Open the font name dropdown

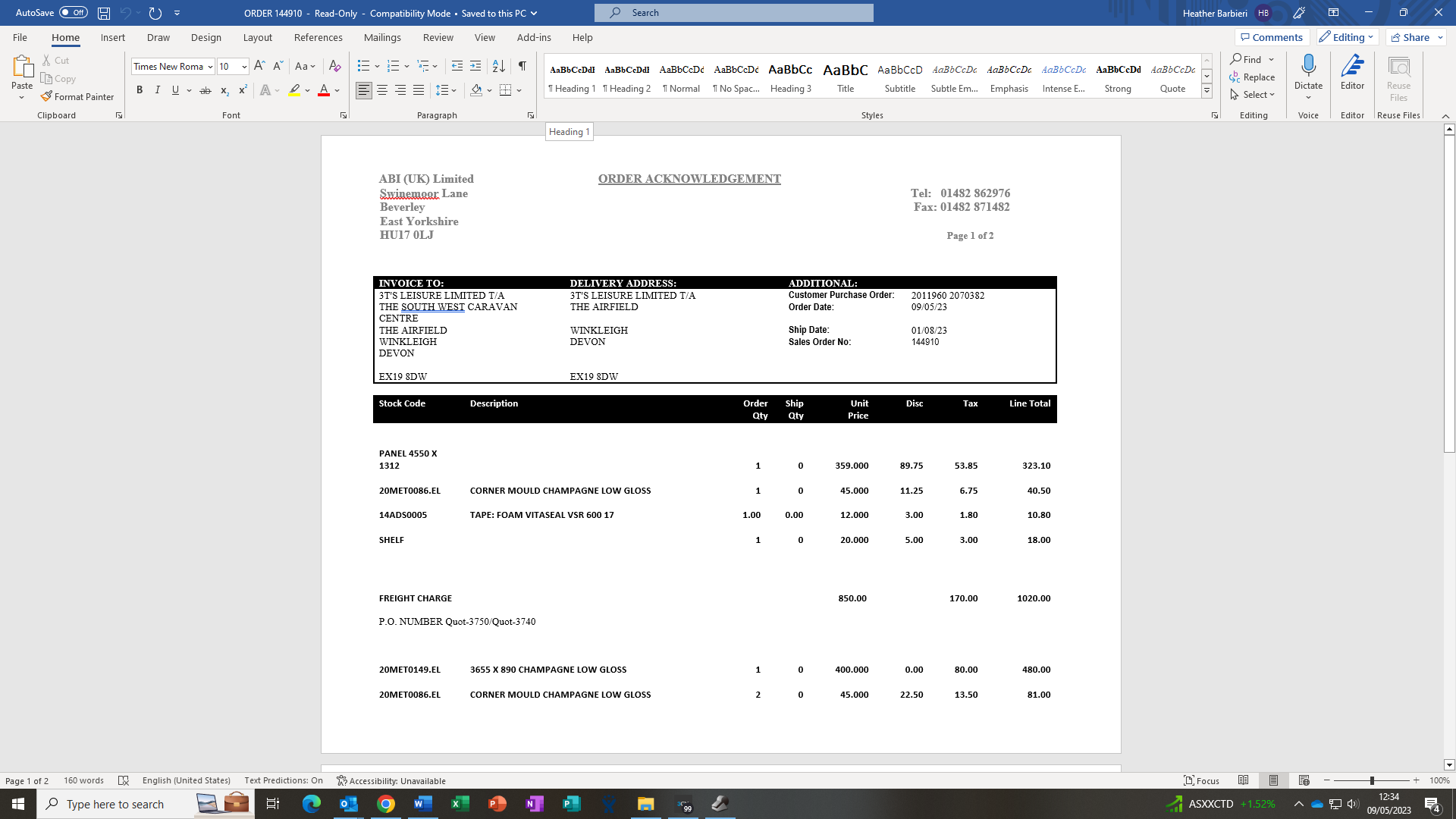point(210,67)
